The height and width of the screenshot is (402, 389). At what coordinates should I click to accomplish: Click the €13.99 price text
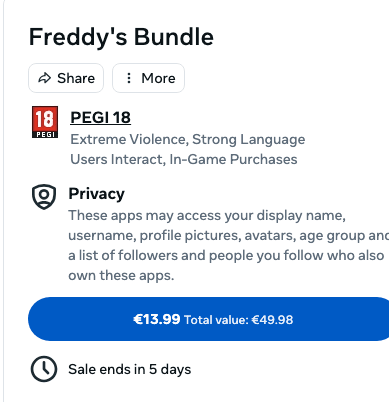point(157,319)
